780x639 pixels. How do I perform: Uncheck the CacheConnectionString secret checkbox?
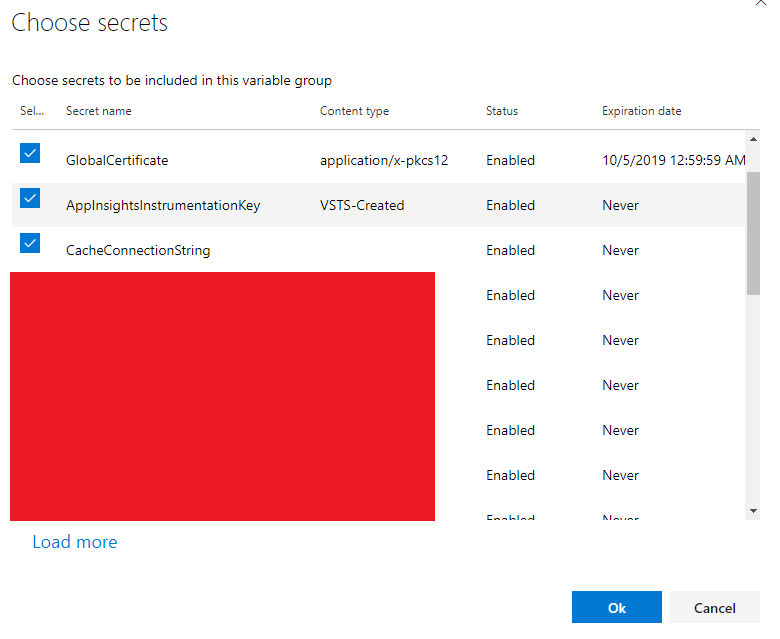[30, 243]
